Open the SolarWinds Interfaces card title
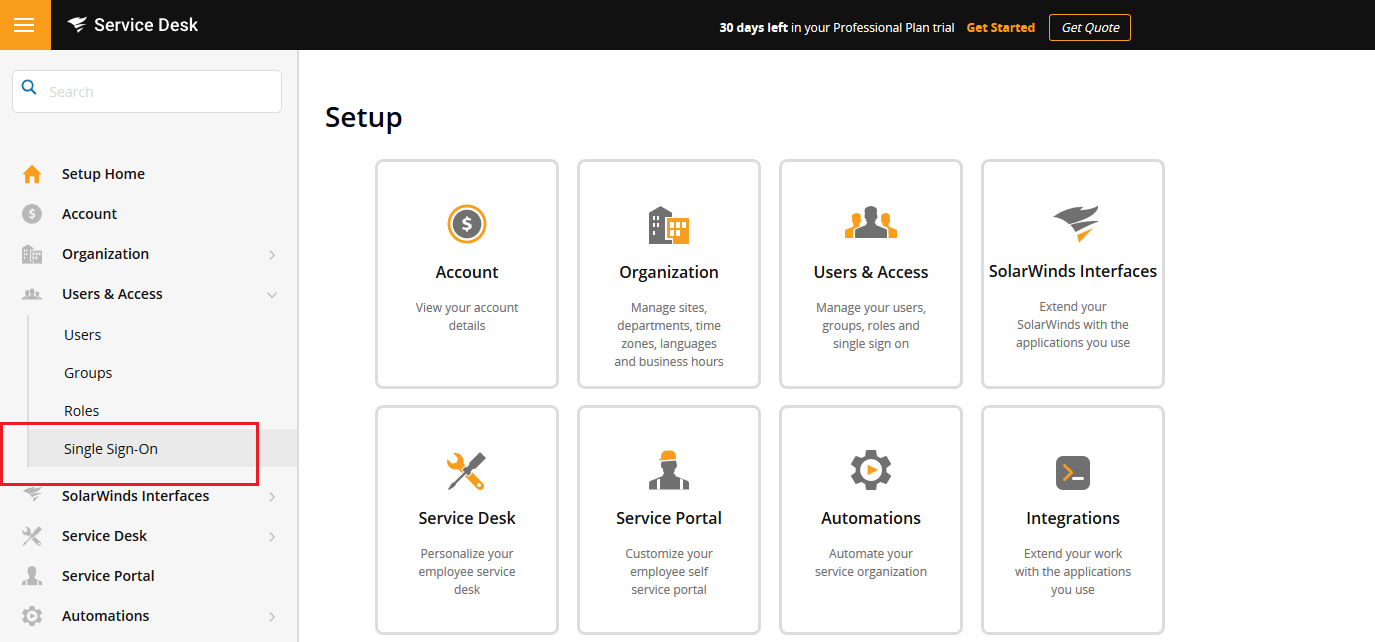1375x642 pixels. coord(1073,271)
